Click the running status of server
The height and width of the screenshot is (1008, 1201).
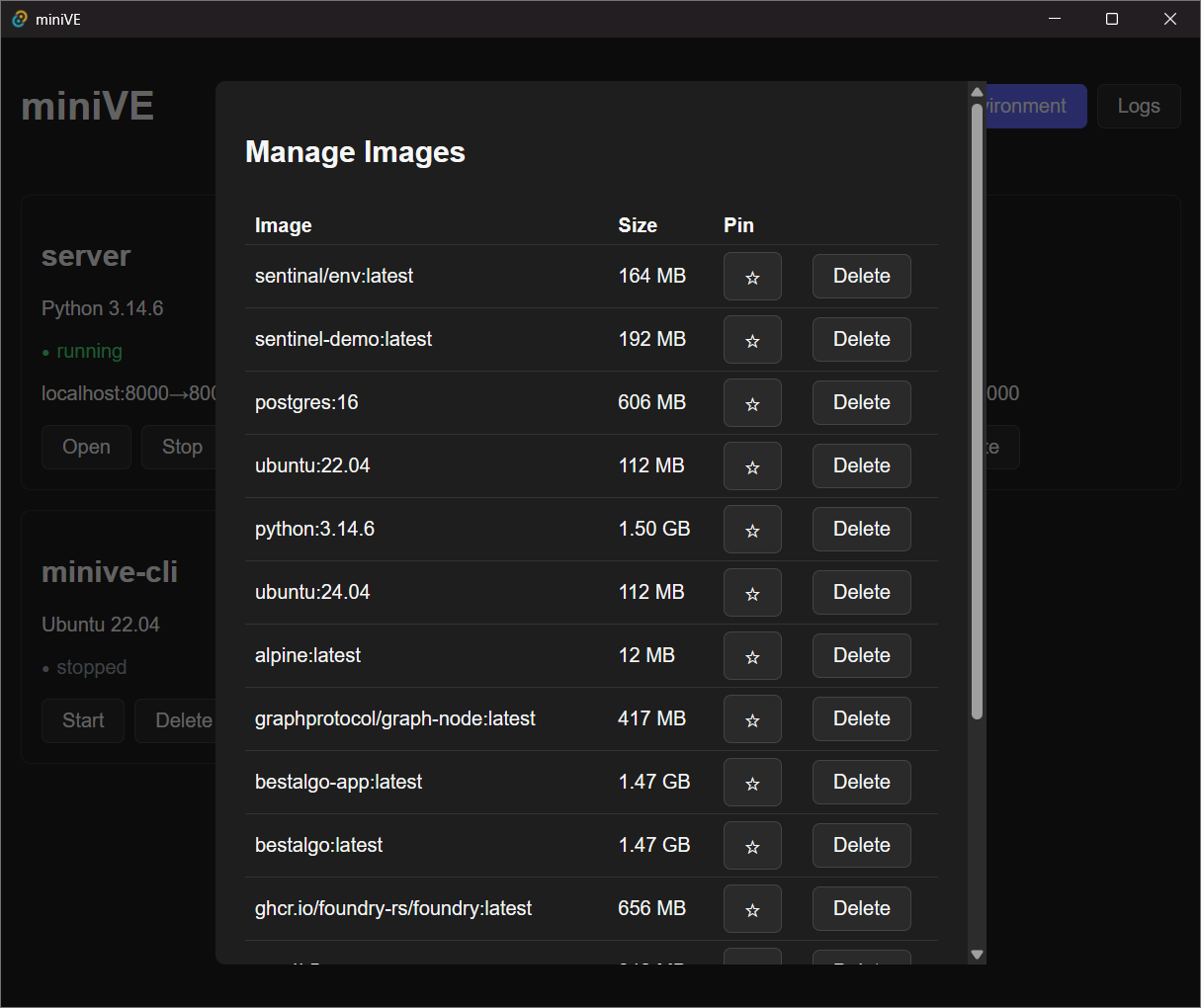83,351
